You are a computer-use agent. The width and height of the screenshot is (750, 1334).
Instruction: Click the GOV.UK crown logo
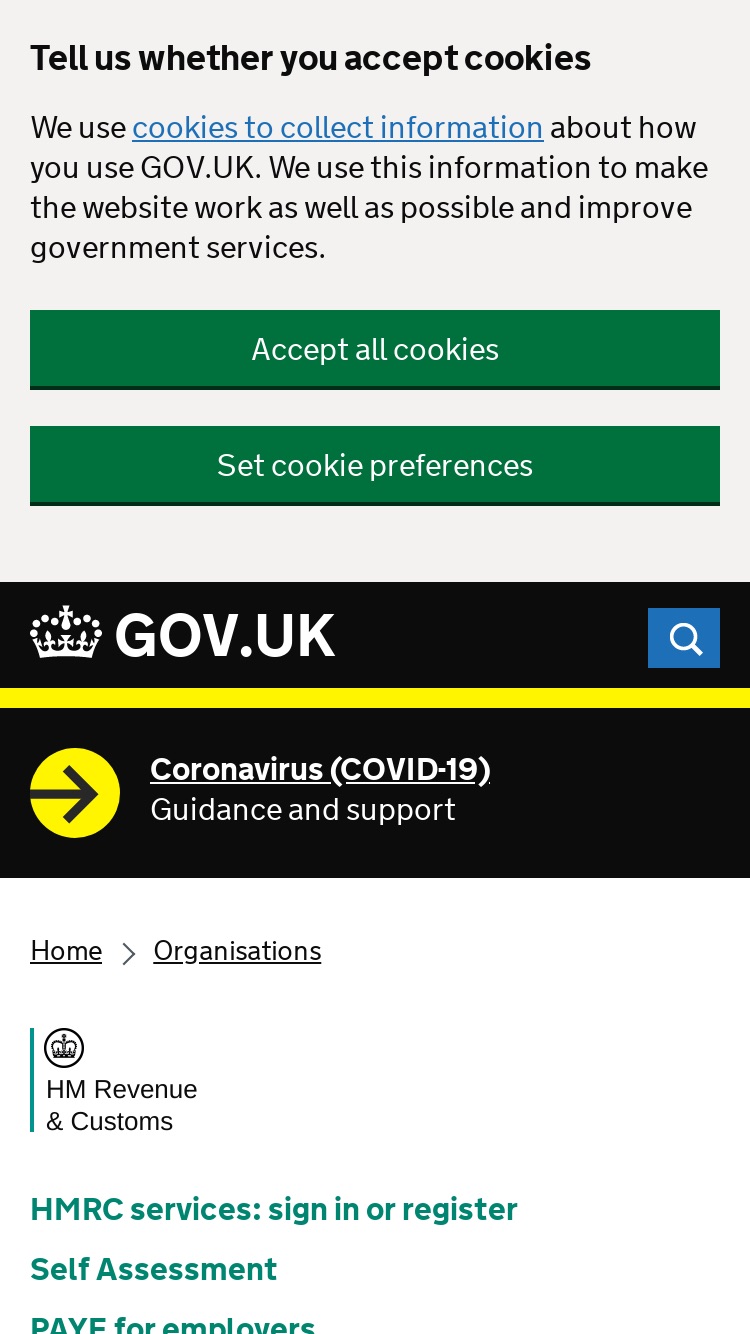[66, 632]
